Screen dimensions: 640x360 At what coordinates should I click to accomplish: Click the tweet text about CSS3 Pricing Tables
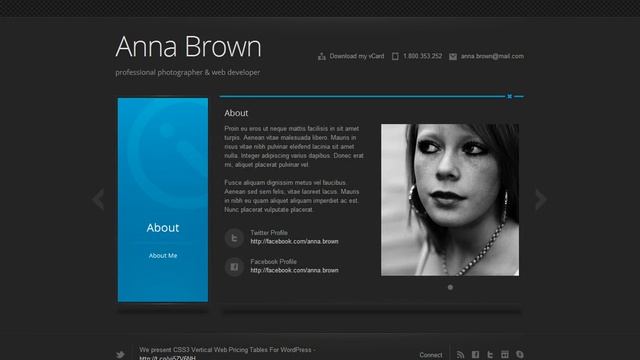pos(227,350)
